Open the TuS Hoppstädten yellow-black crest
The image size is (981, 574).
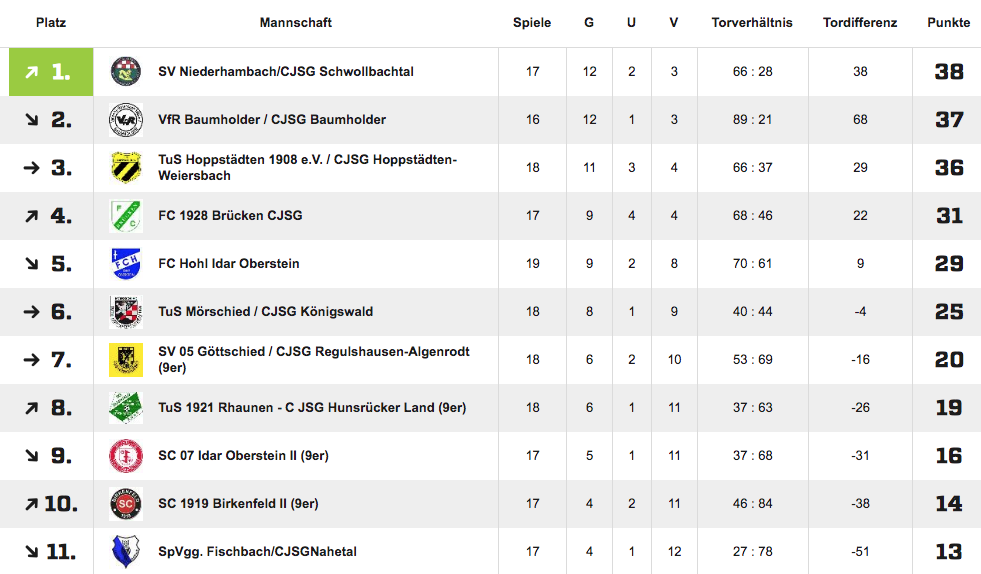126,168
